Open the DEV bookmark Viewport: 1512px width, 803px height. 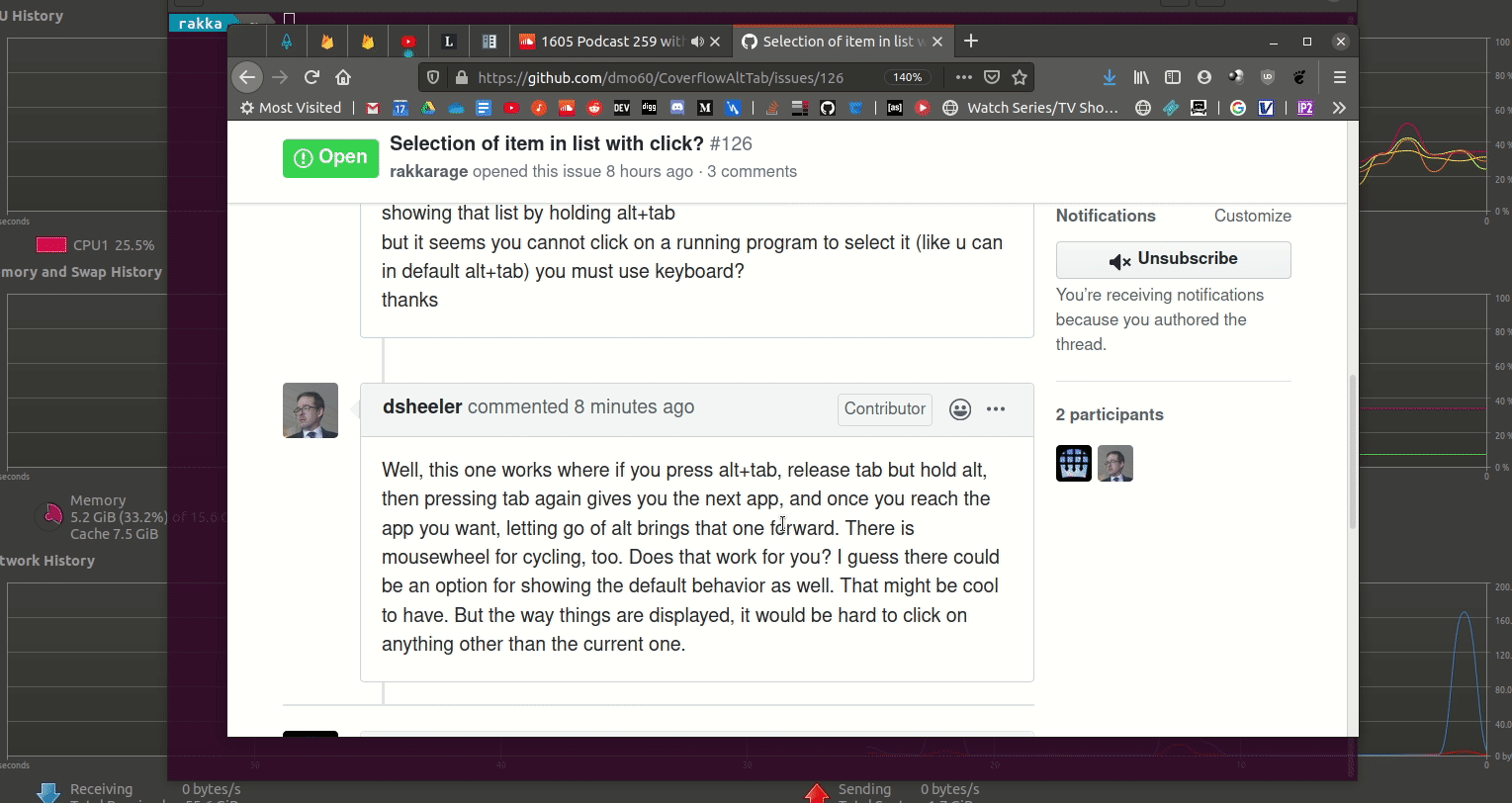[621, 108]
